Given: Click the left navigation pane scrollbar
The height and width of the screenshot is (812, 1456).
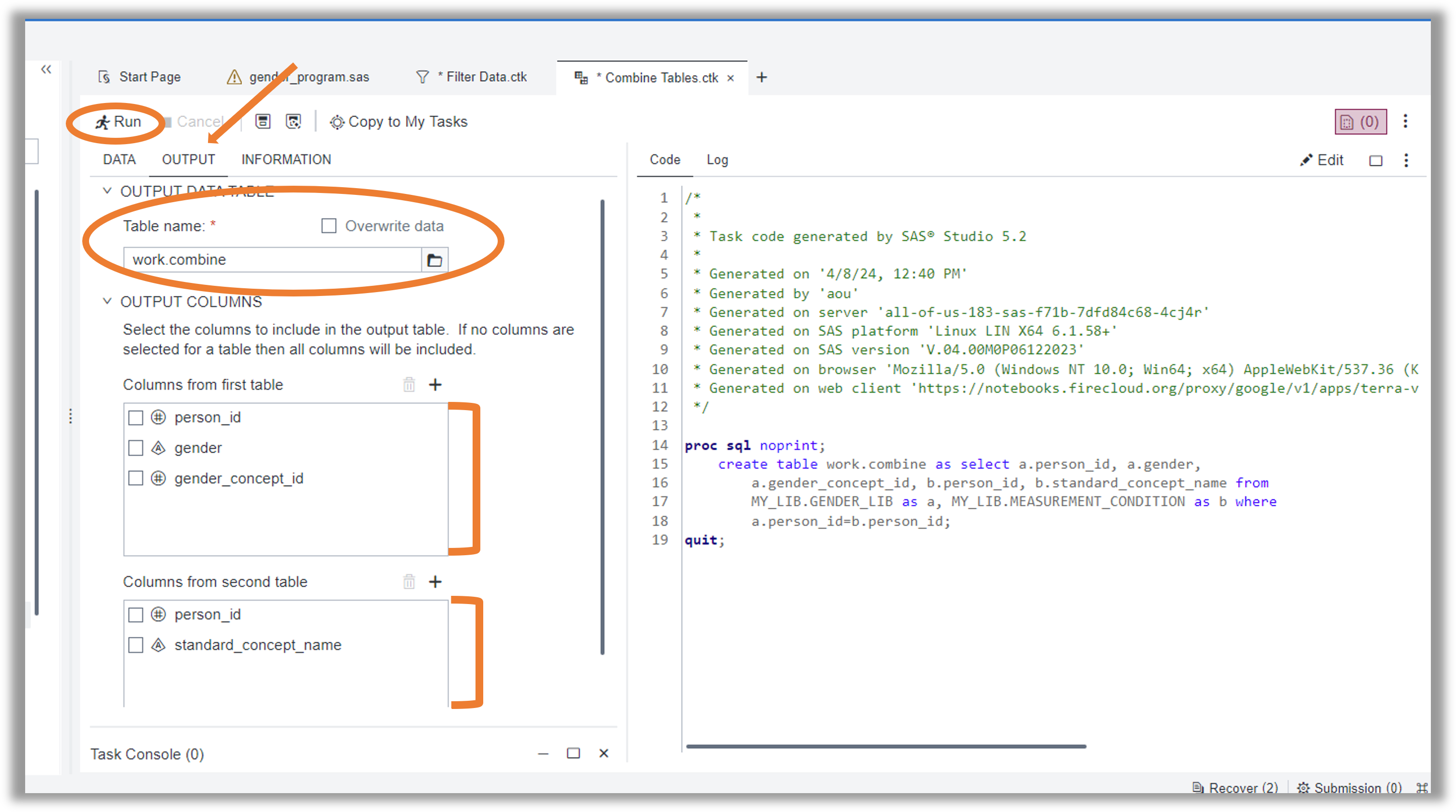Looking at the screenshot, I should click(x=37, y=402).
